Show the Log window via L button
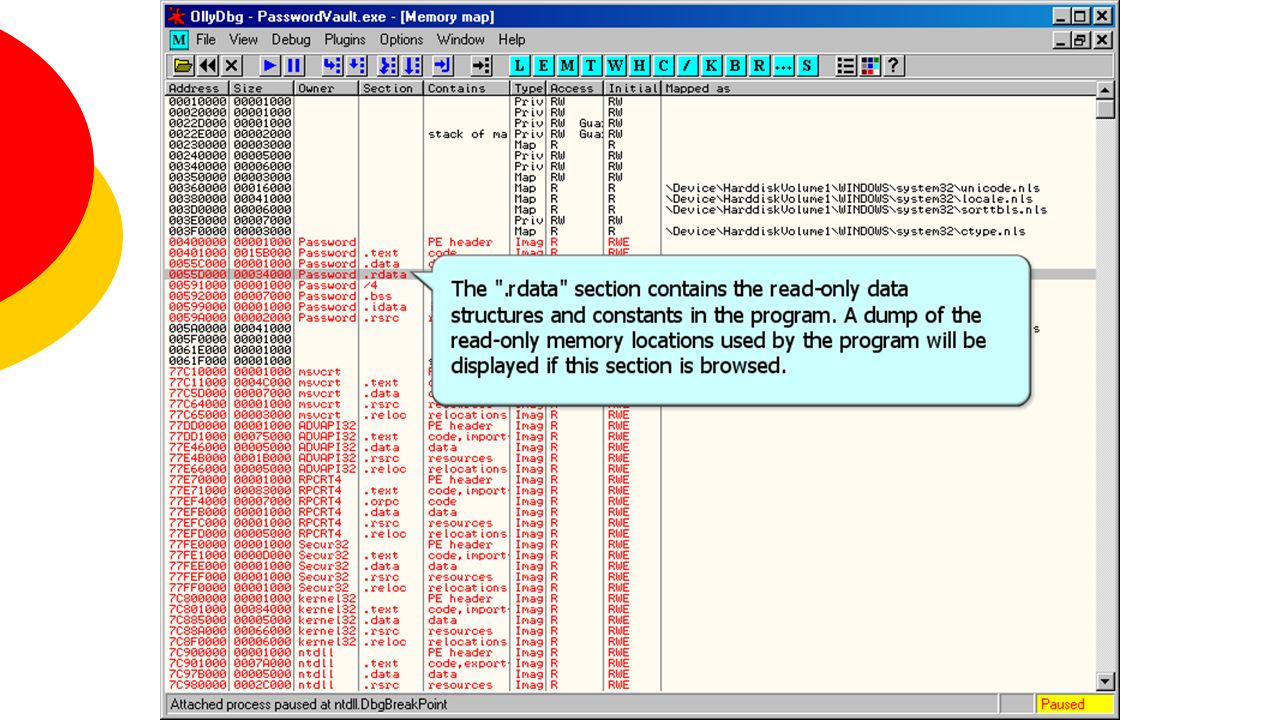Screen dimensions: 1280x720 pos(520,66)
